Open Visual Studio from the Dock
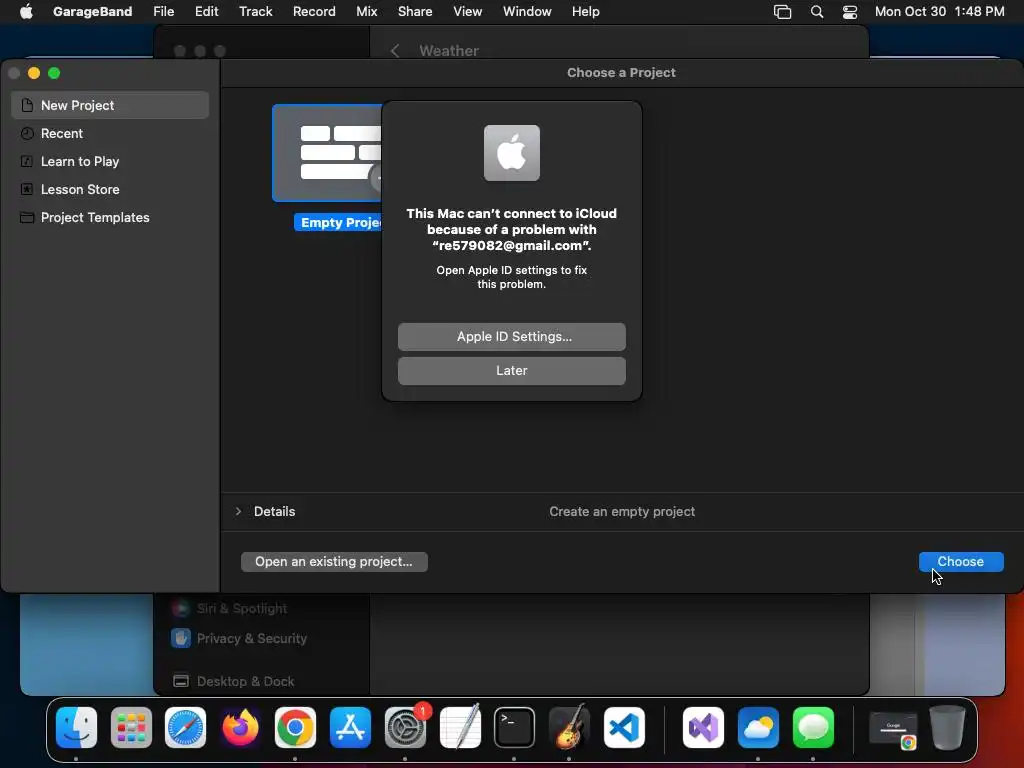This screenshot has height=768, width=1024. (x=703, y=727)
